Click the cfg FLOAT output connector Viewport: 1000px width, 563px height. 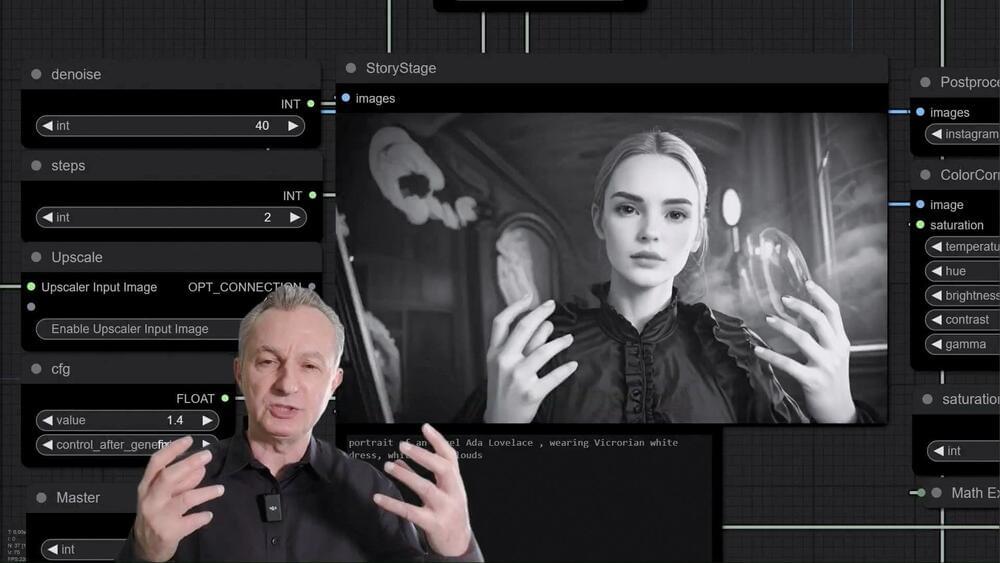point(225,398)
